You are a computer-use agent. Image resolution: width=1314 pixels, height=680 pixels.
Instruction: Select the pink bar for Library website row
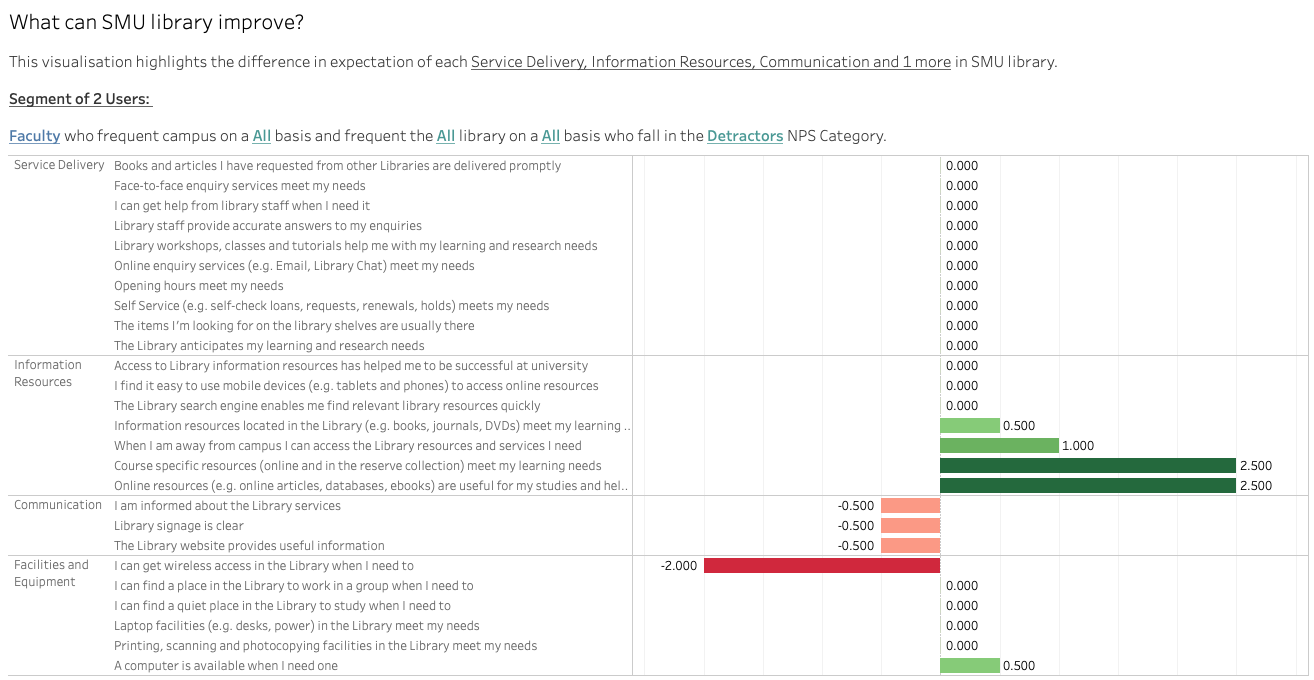(911, 546)
